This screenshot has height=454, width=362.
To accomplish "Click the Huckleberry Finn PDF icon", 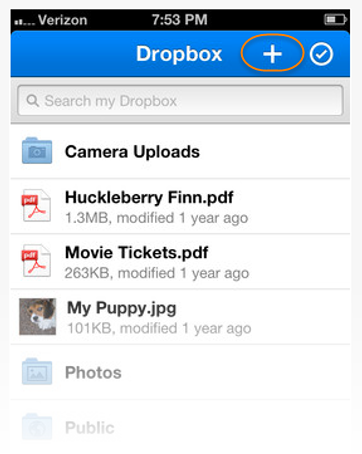I will point(36,206).
